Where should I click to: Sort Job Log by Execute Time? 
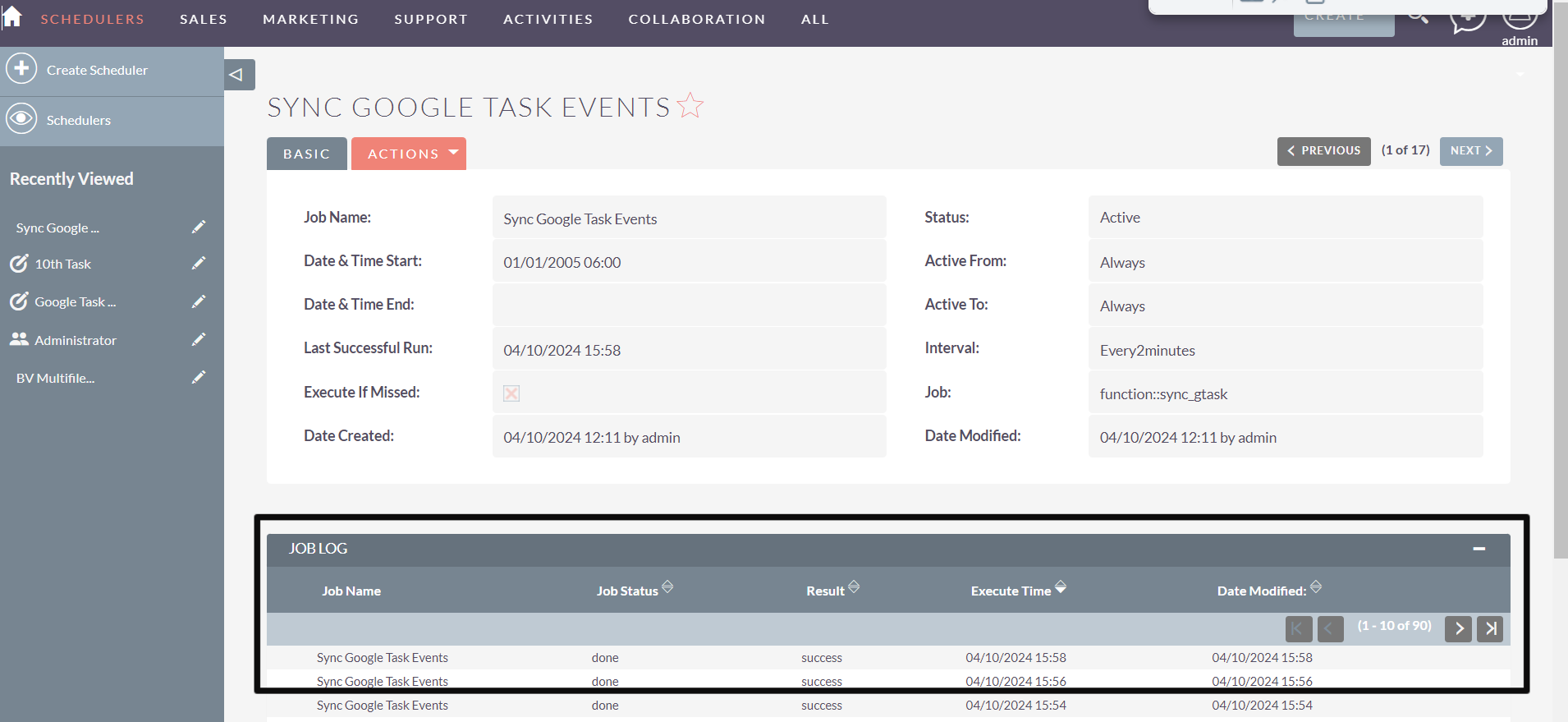coord(1061,586)
